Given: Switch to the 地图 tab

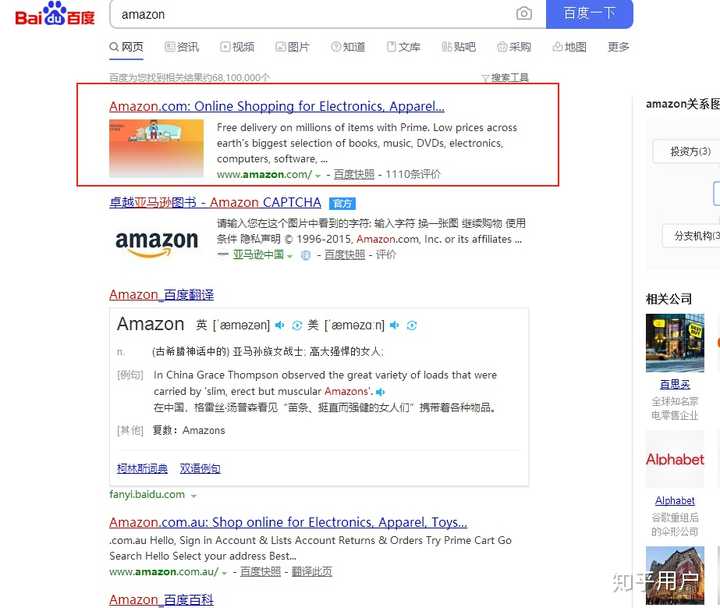Looking at the screenshot, I should click(569, 47).
